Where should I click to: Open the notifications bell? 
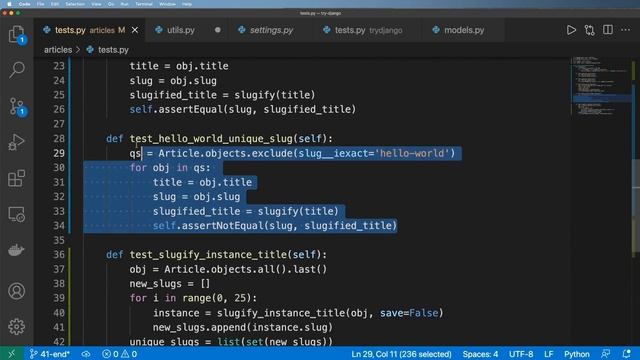click(627, 354)
